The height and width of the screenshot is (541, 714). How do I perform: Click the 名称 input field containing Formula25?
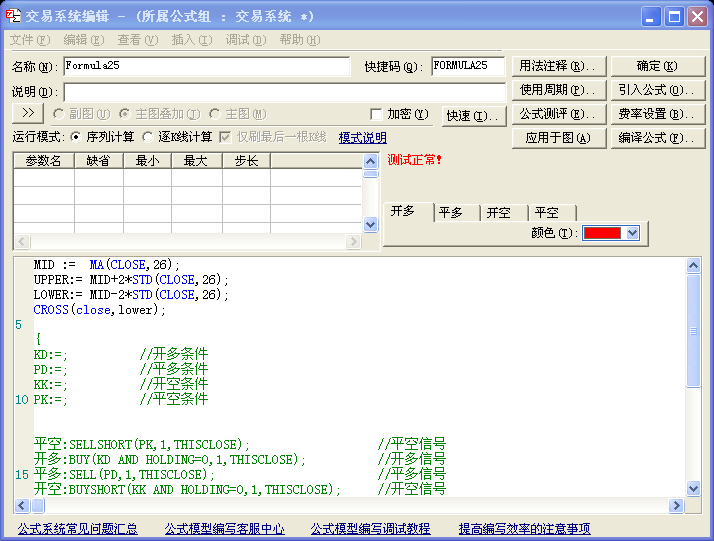pyautogui.click(x=207, y=66)
